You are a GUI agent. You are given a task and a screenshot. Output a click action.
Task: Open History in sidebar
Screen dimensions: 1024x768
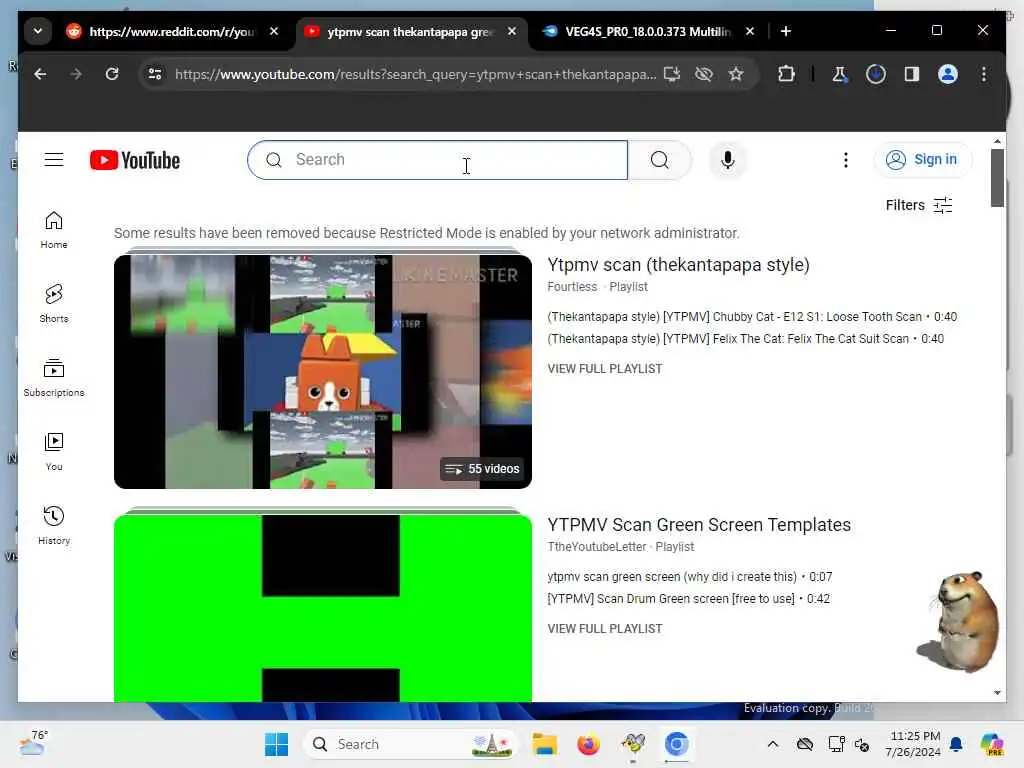54,526
